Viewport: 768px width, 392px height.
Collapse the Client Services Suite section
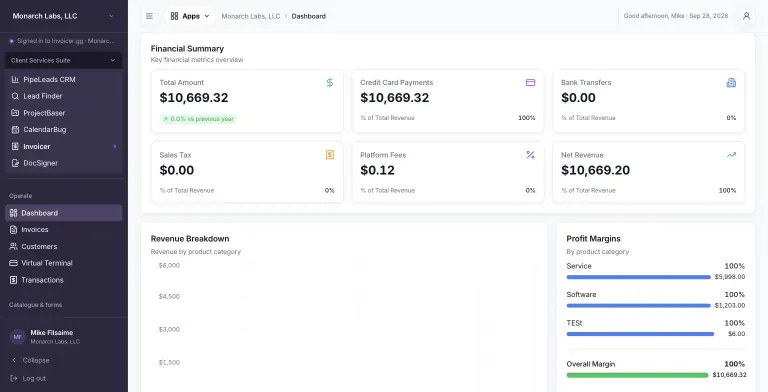(x=64, y=60)
